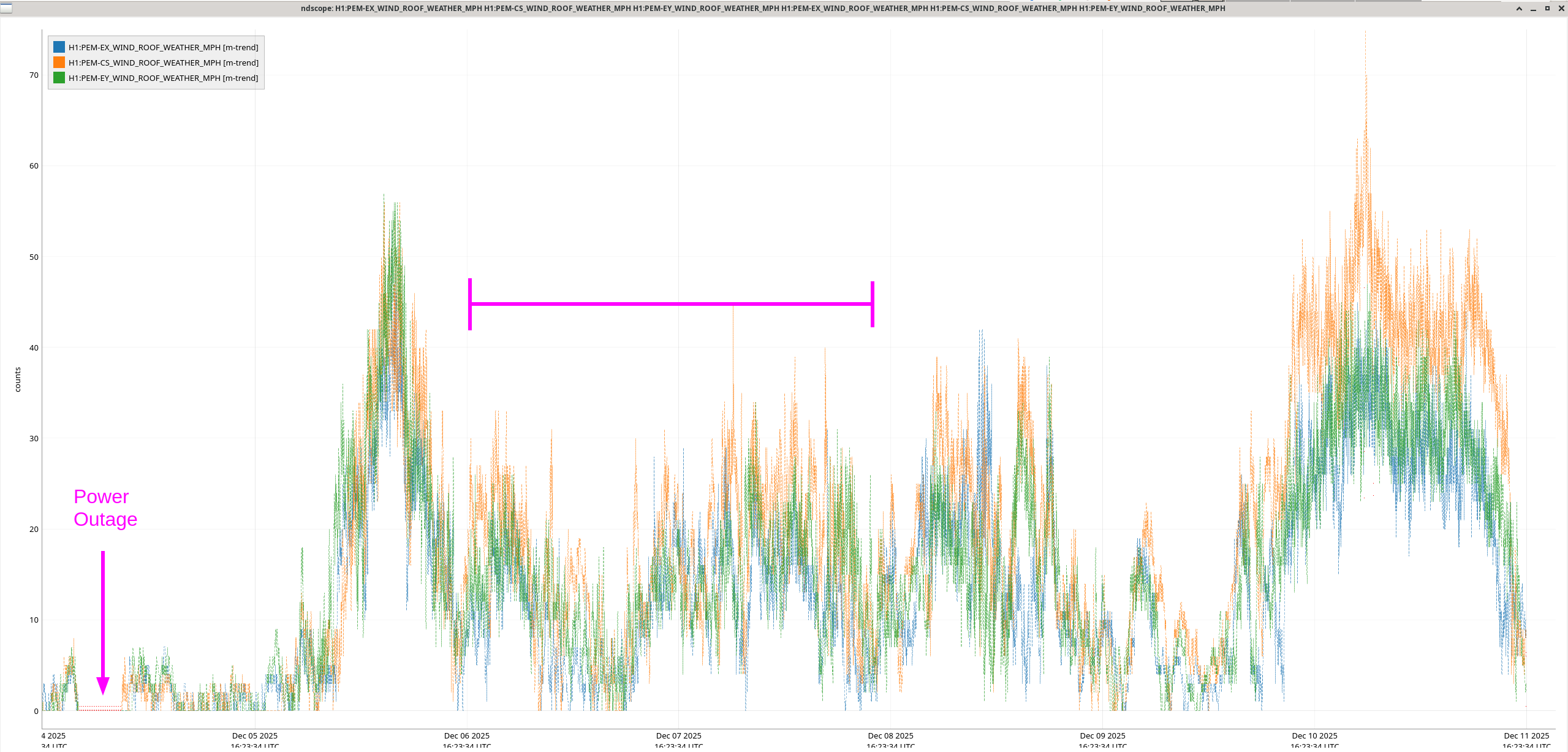Click the Dec 05 2025 time-axis label
This screenshot has width=1568, height=752.
[x=254, y=735]
